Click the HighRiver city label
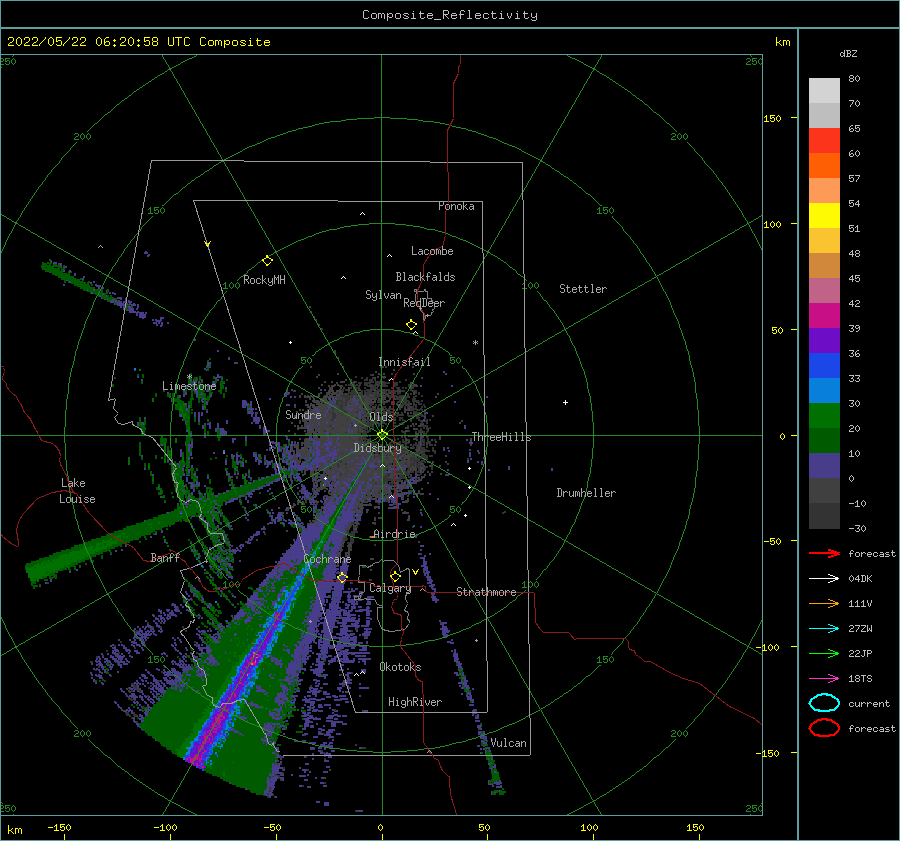This screenshot has width=900, height=841. [415, 702]
